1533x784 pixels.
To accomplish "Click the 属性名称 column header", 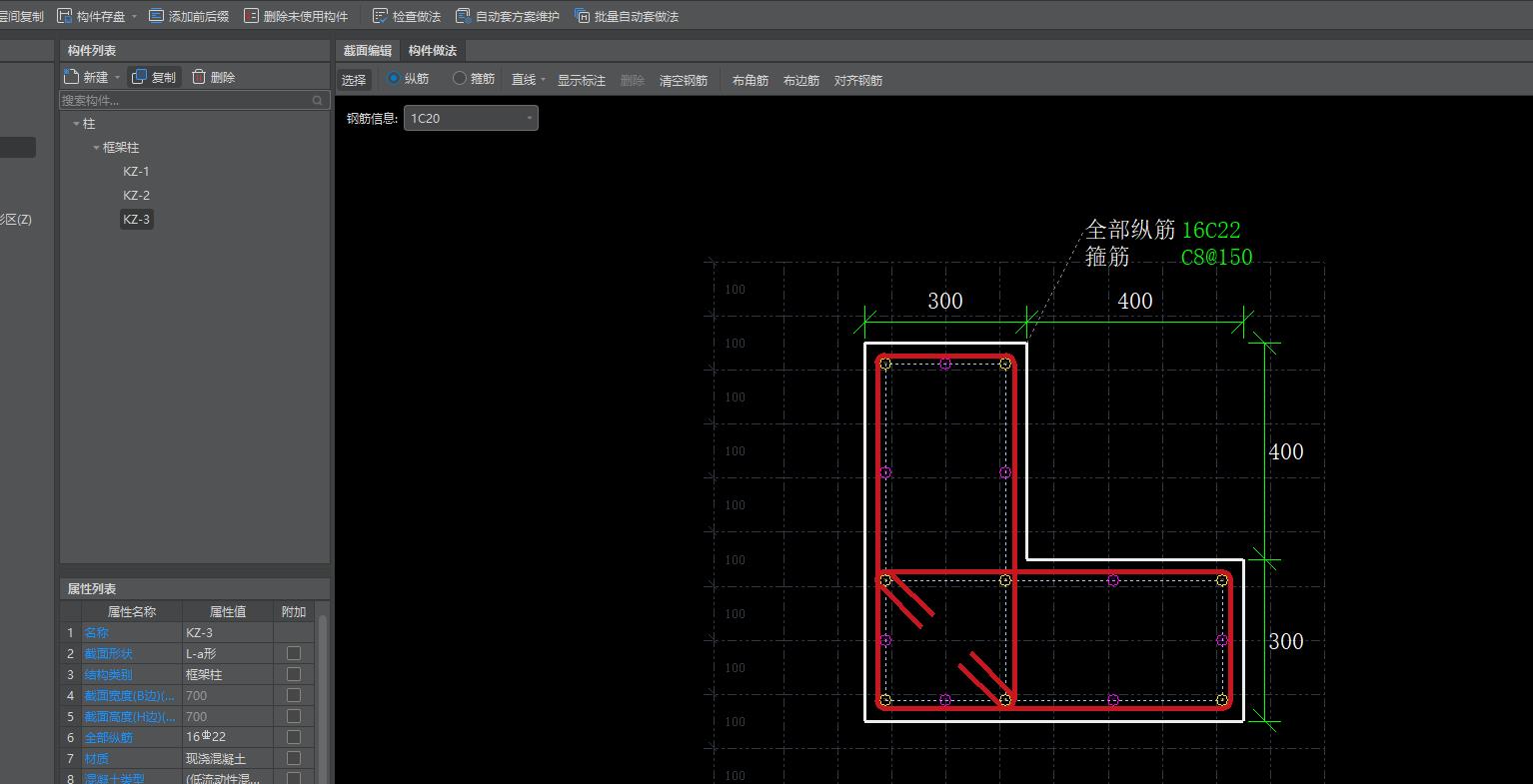I will tap(132, 611).
